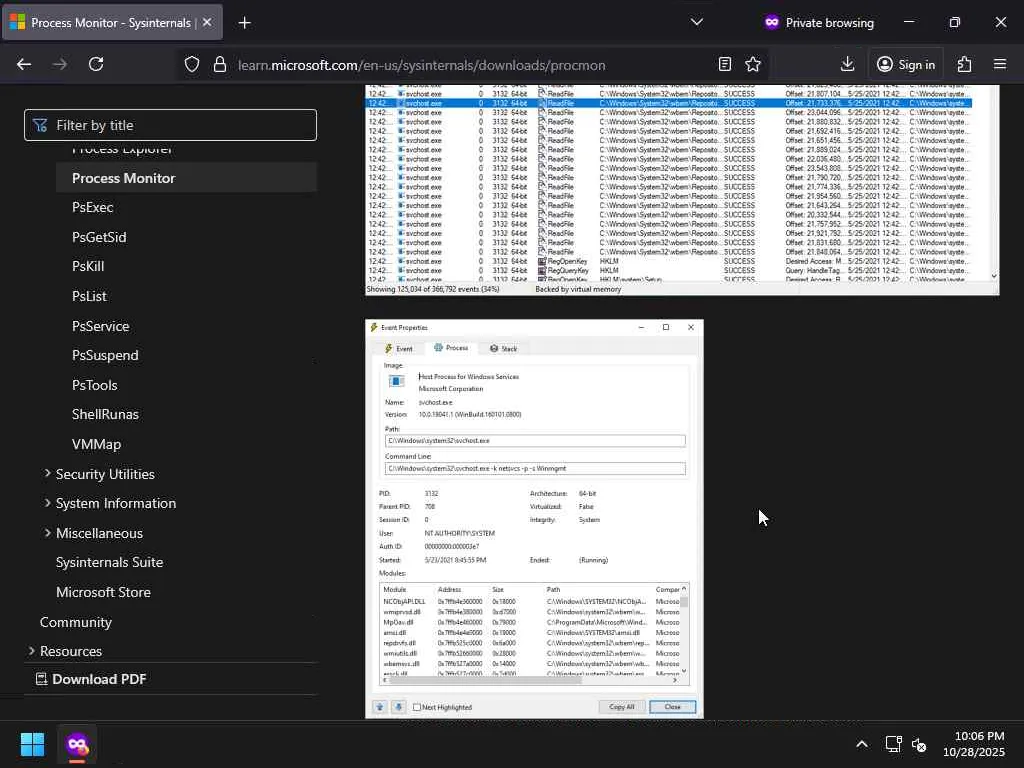1024x768 pixels.
Task: Open the PsTools article
Action: pos(95,385)
